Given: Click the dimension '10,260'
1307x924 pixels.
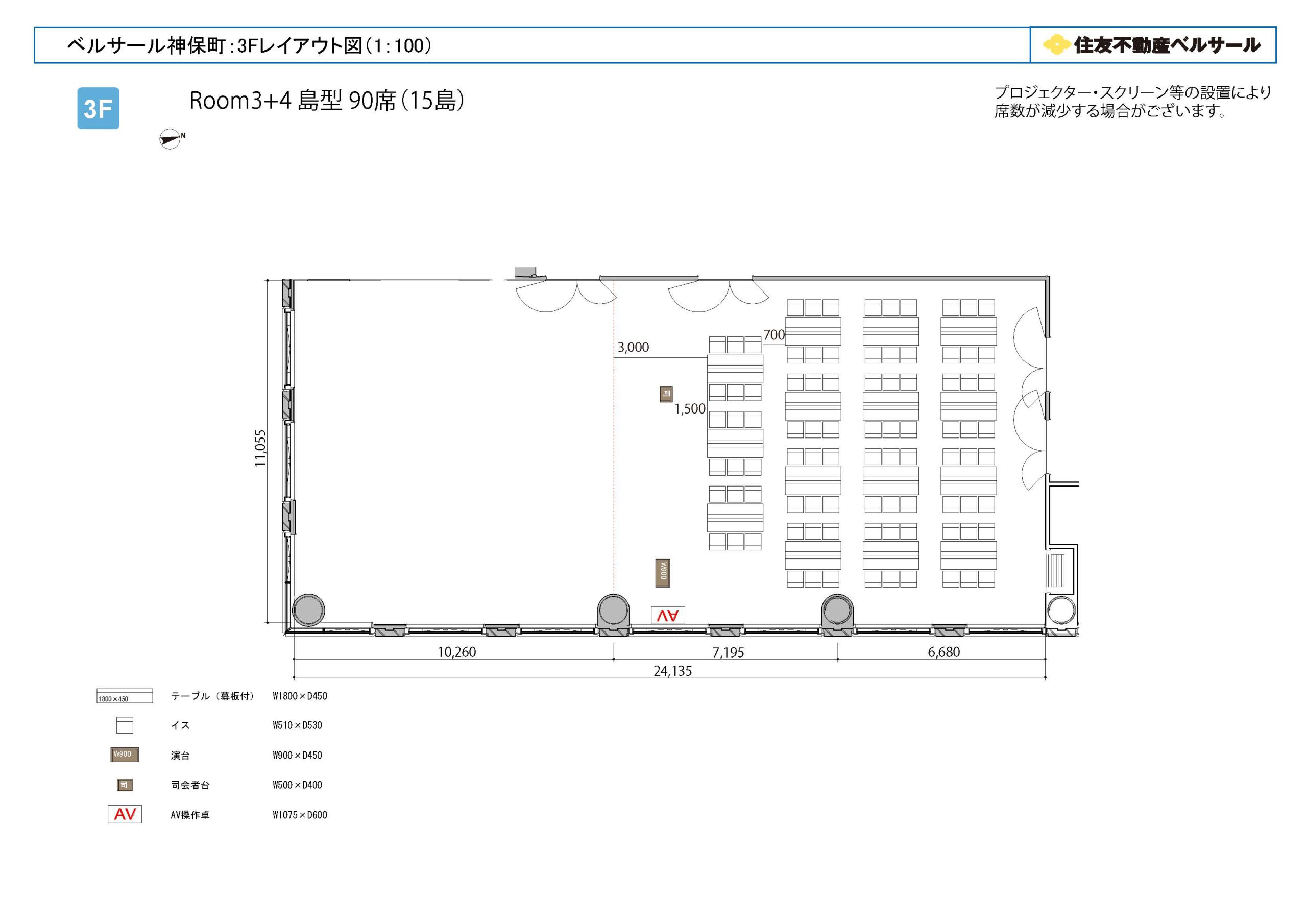Looking at the screenshot, I should [456, 652].
